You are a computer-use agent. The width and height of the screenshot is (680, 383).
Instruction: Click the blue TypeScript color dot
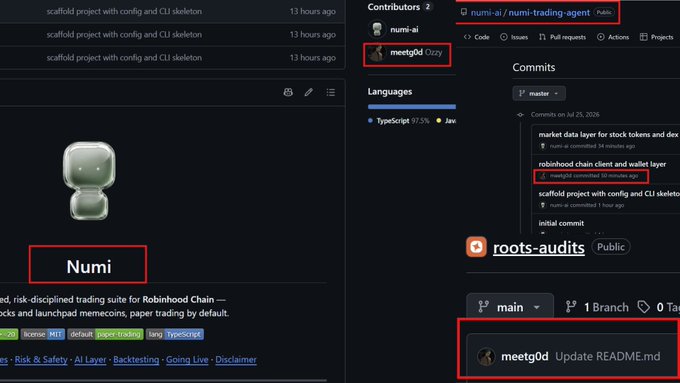point(370,121)
